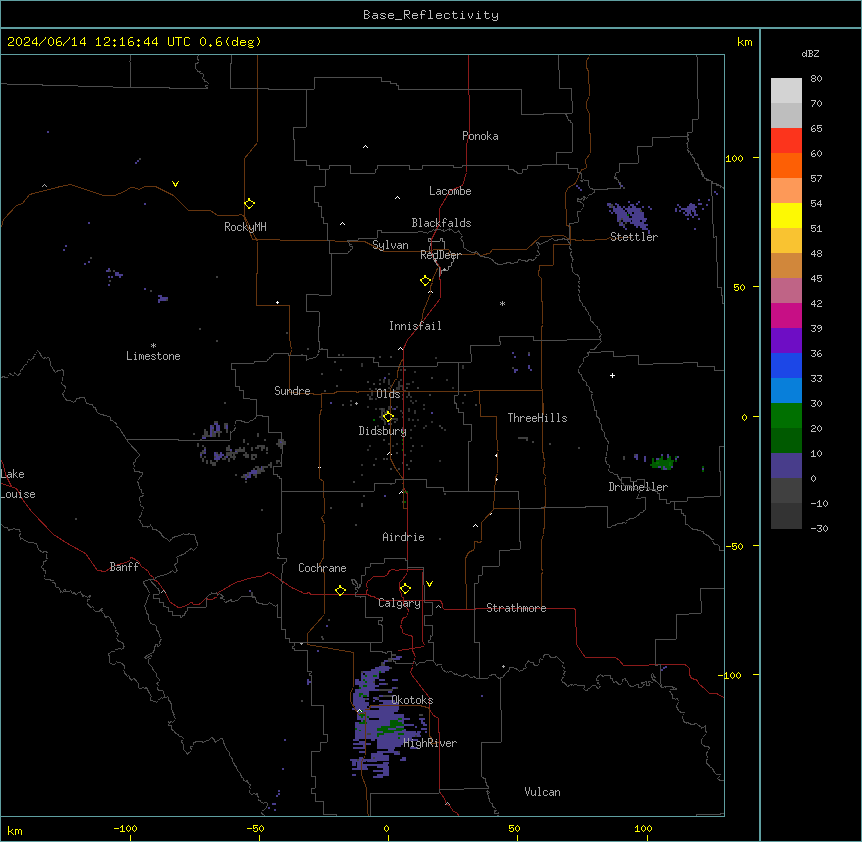Click the yellow diamond marker above Calgary label

(x=405, y=589)
